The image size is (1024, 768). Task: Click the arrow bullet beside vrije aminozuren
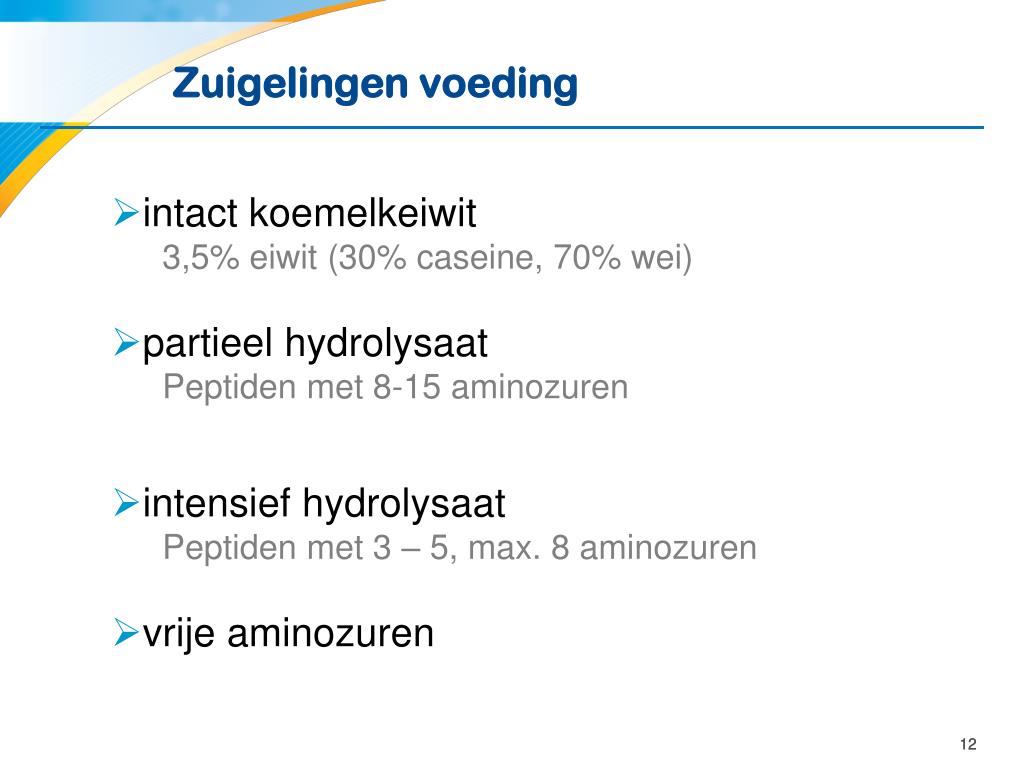pyautogui.click(x=126, y=632)
